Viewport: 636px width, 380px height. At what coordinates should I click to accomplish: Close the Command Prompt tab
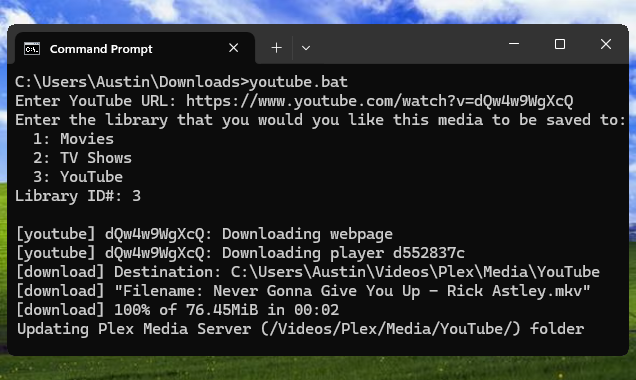click(234, 48)
